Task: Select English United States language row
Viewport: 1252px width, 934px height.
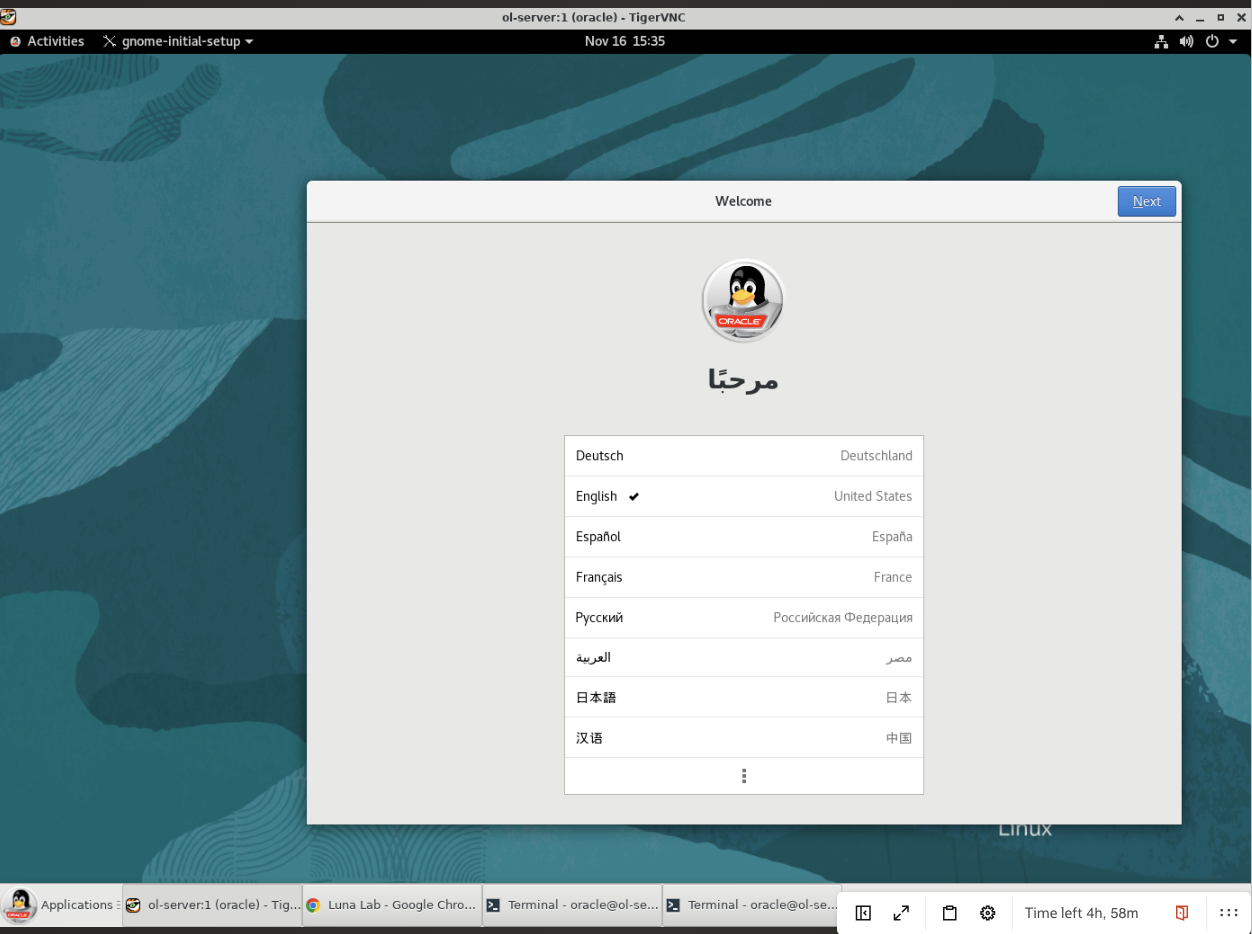Action: pos(744,496)
